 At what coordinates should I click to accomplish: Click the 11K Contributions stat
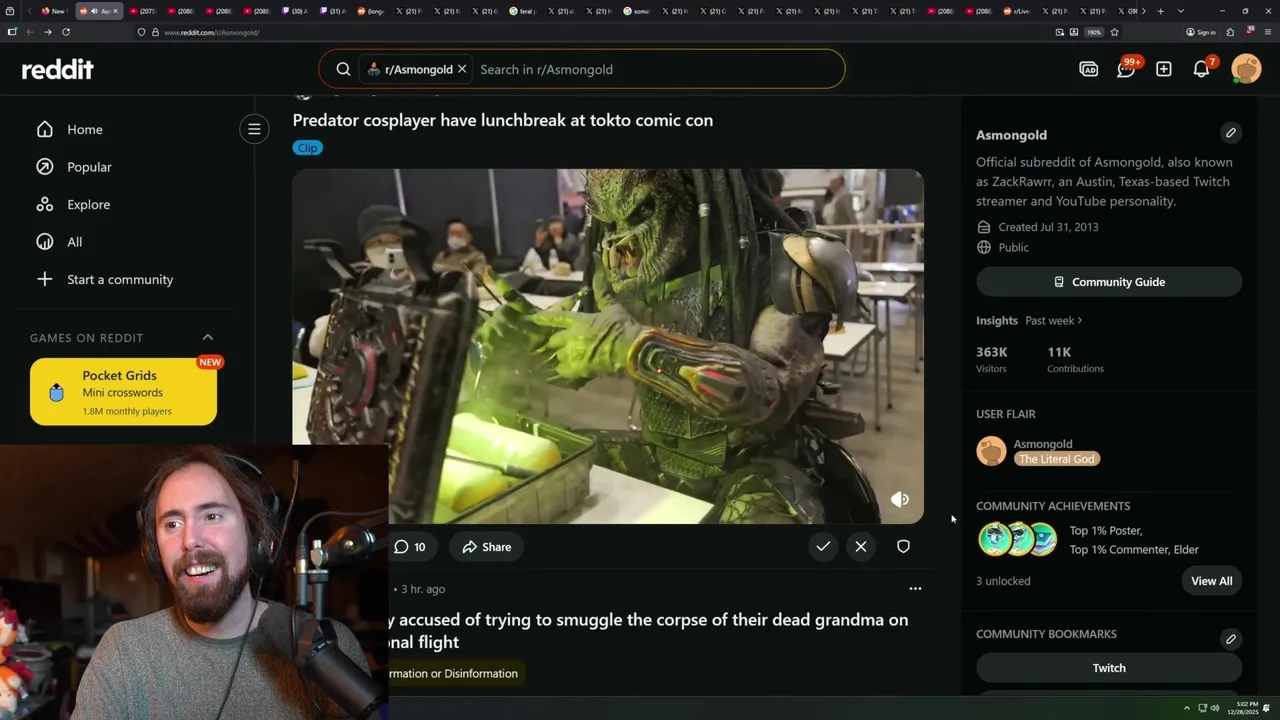1075,359
